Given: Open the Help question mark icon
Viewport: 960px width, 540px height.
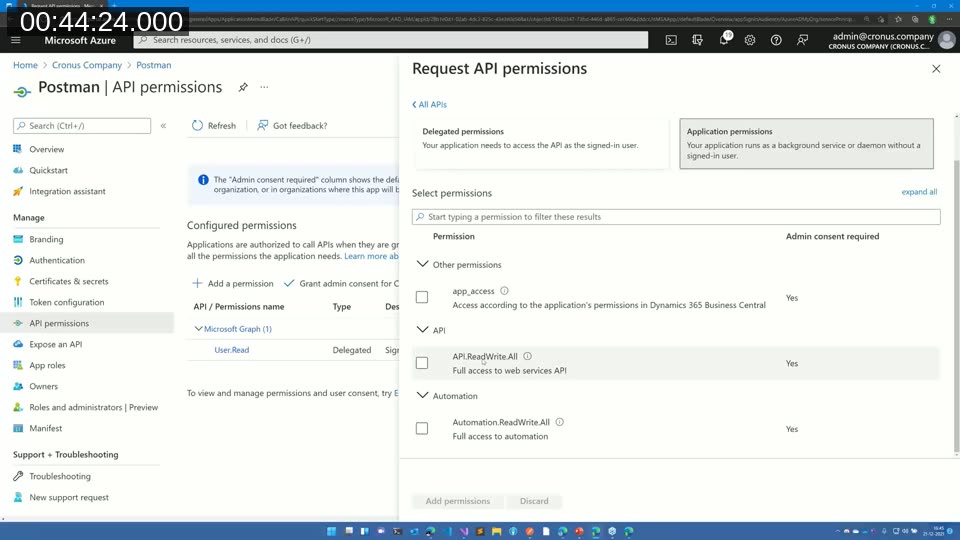Looking at the screenshot, I should click(776, 40).
